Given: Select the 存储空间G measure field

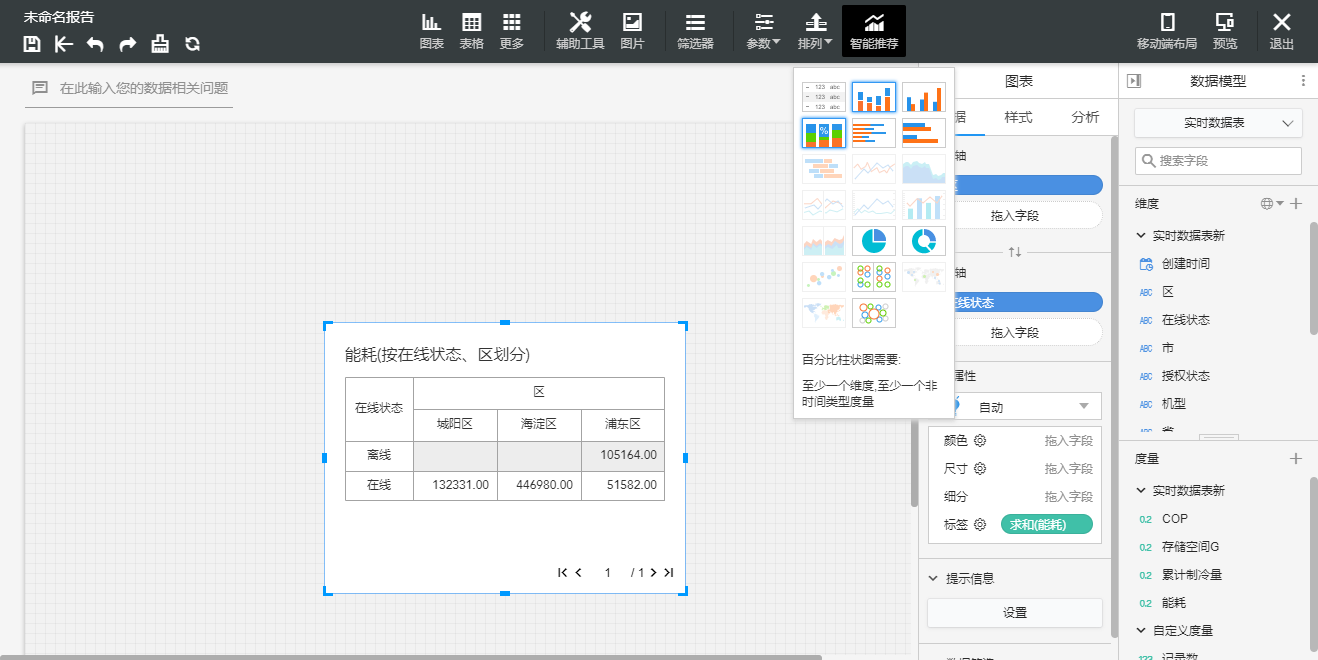Looking at the screenshot, I should click(1190, 547).
